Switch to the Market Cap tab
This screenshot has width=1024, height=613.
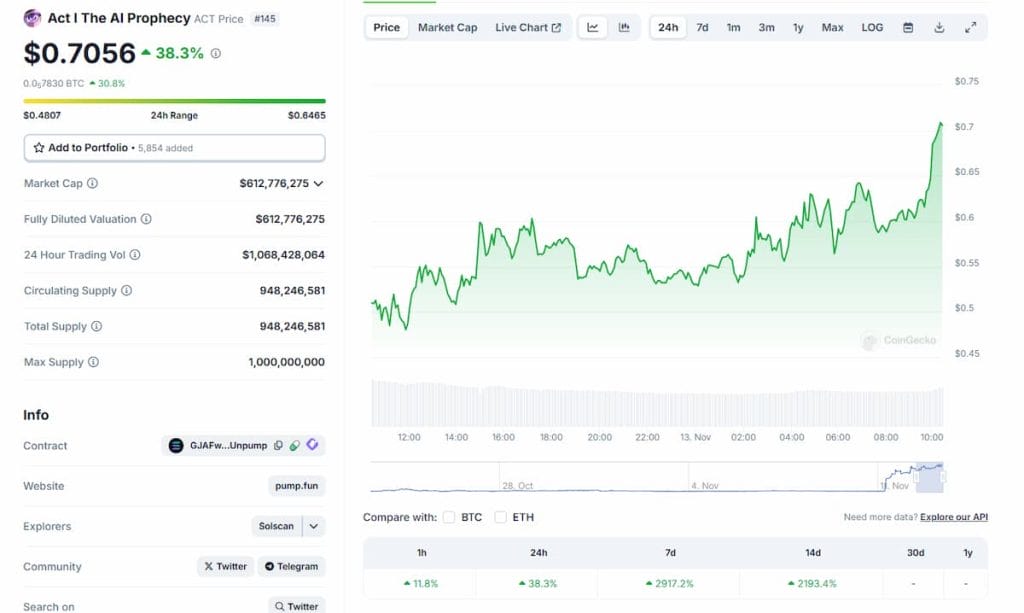pos(447,27)
